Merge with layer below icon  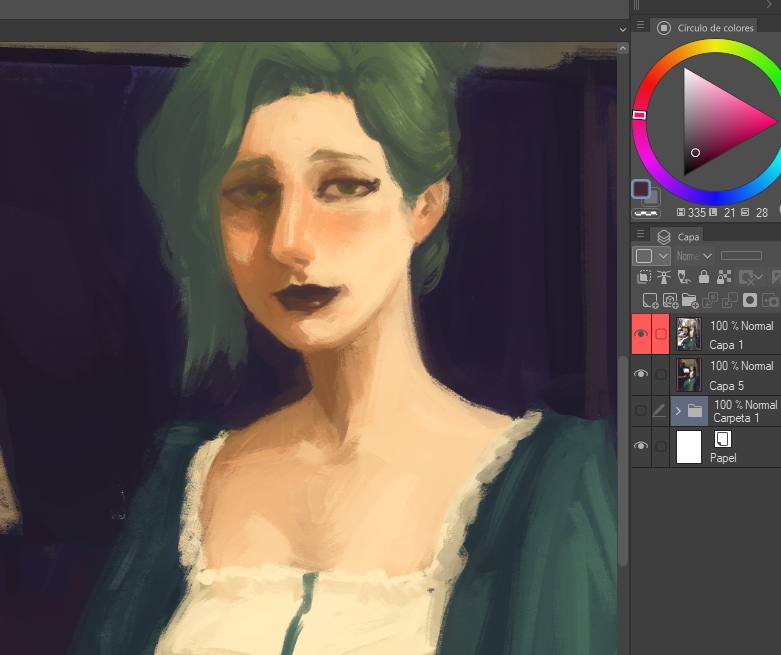click(730, 300)
